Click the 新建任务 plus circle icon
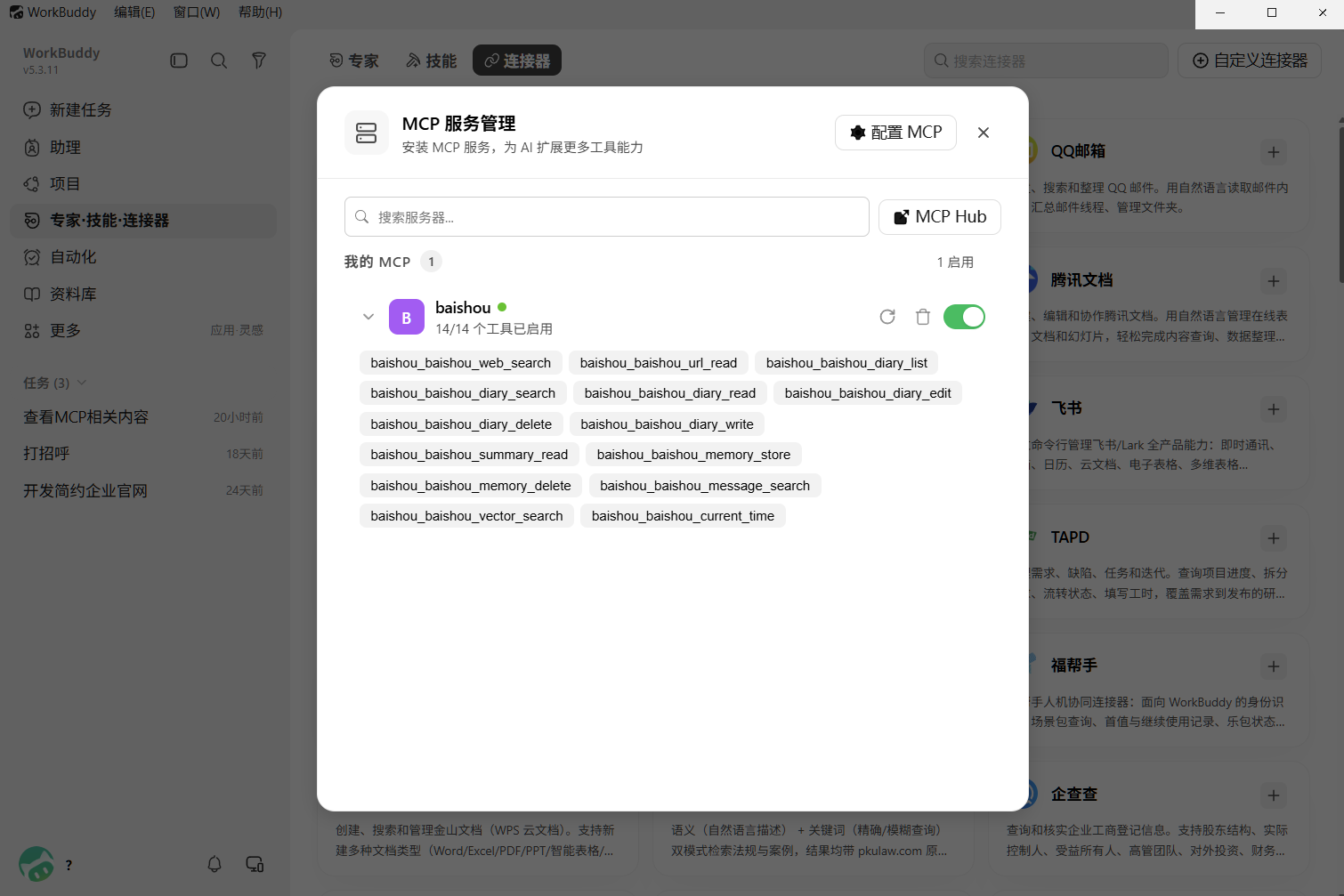 pos(32,110)
